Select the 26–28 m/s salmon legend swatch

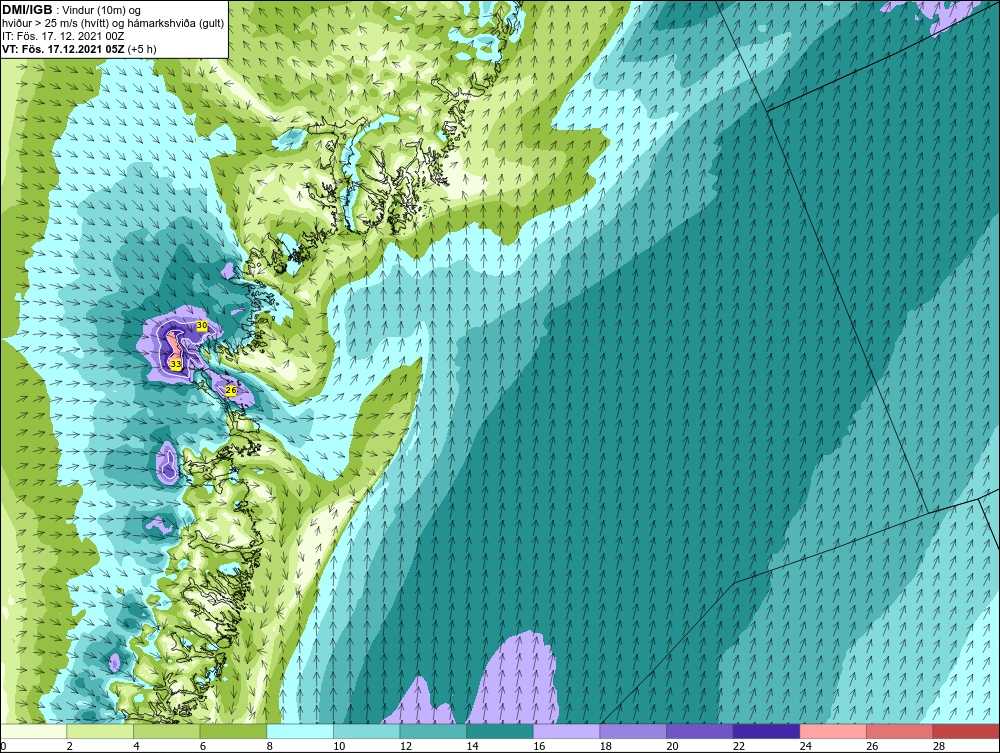pyautogui.click(x=900, y=731)
